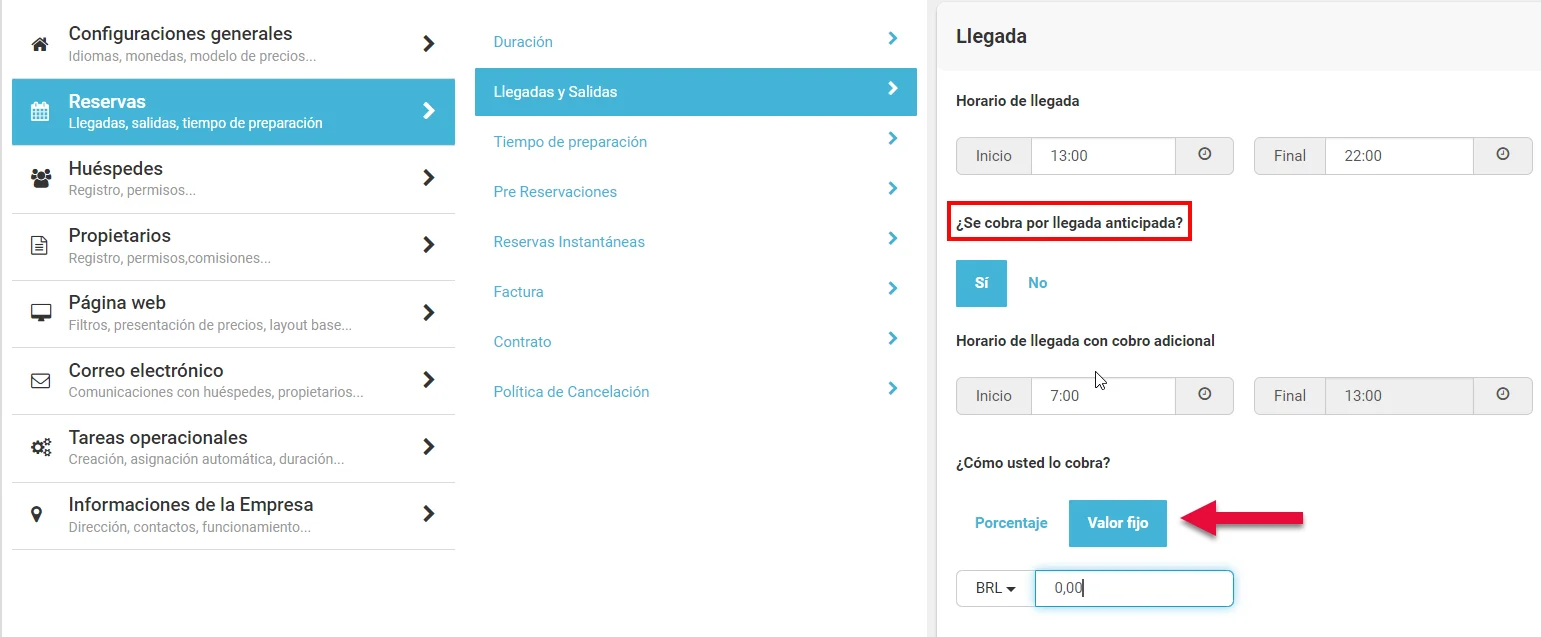Click the 0,00 fixed value amount field
This screenshot has height=637, width=1541.
tap(1134, 588)
